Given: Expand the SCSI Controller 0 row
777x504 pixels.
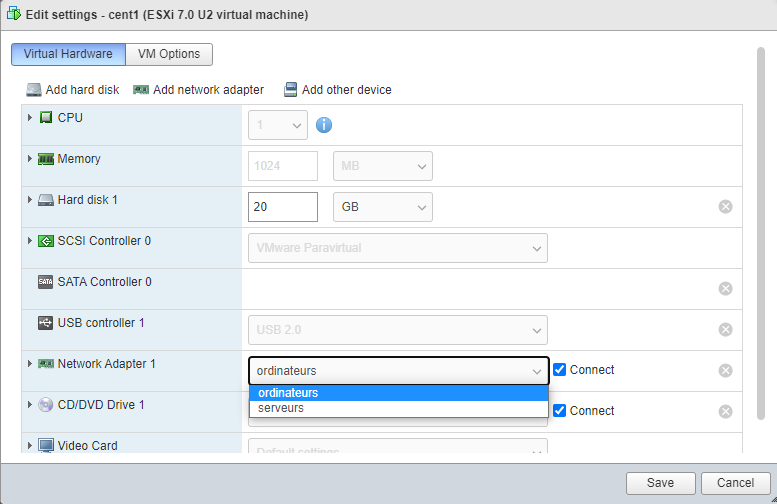Looking at the screenshot, I should tap(30, 241).
